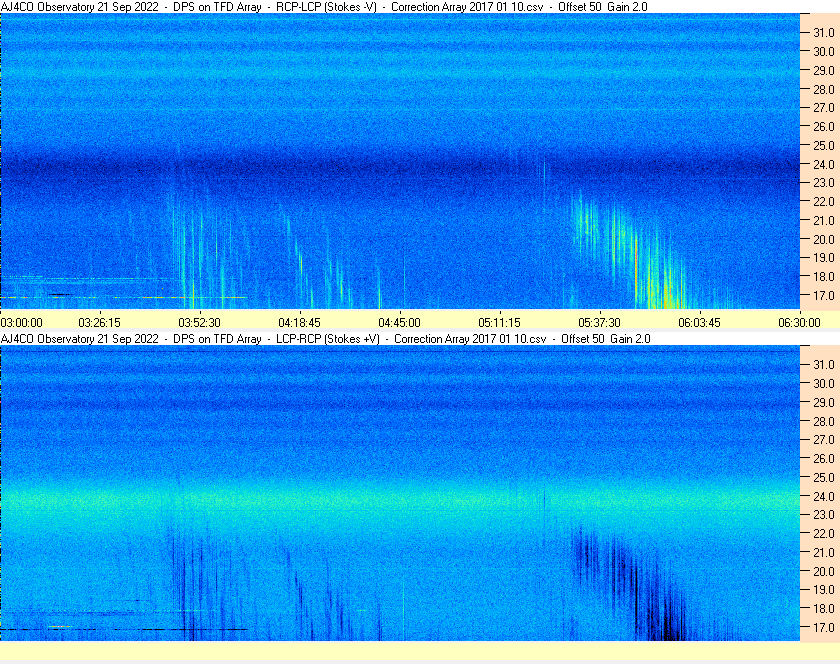The image size is (840, 664).
Task: Click 26.0 frequency label on Stokes +V chart
Action: [824, 458]
